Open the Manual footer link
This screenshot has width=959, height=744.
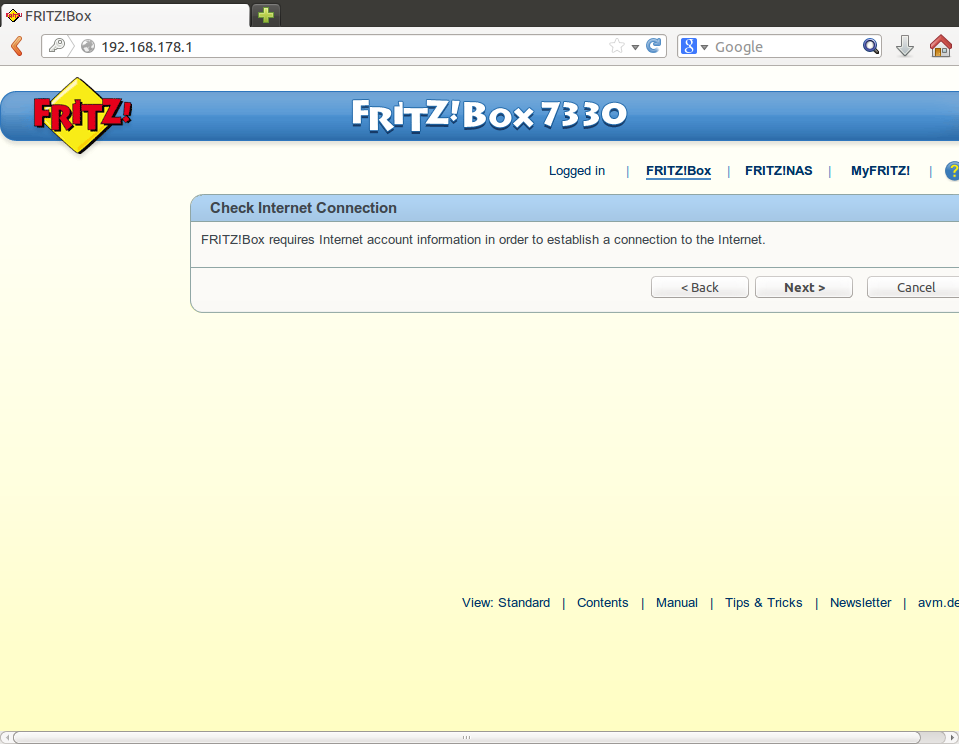click(676, 603)
